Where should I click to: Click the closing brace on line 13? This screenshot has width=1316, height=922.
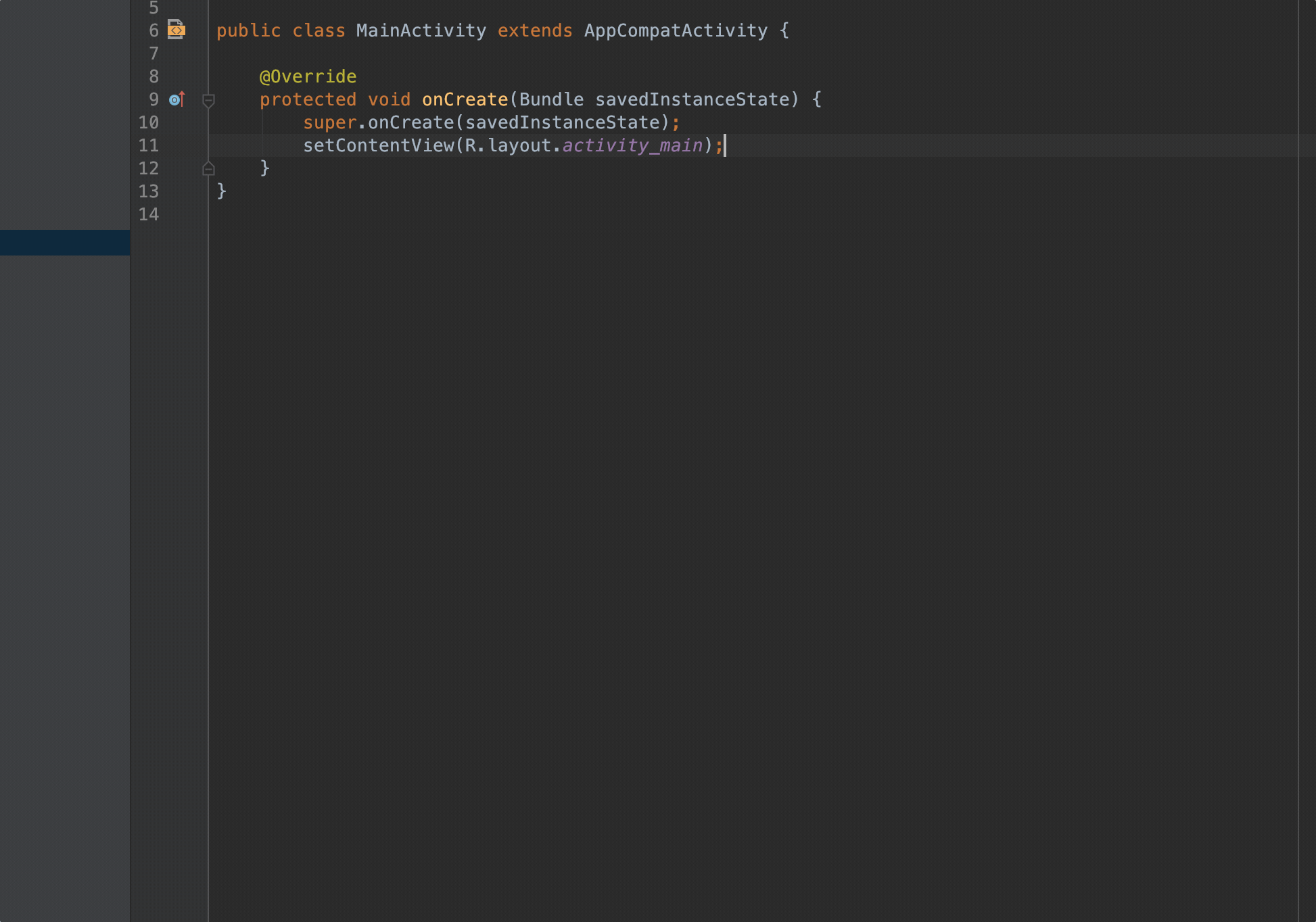[221, 191]
